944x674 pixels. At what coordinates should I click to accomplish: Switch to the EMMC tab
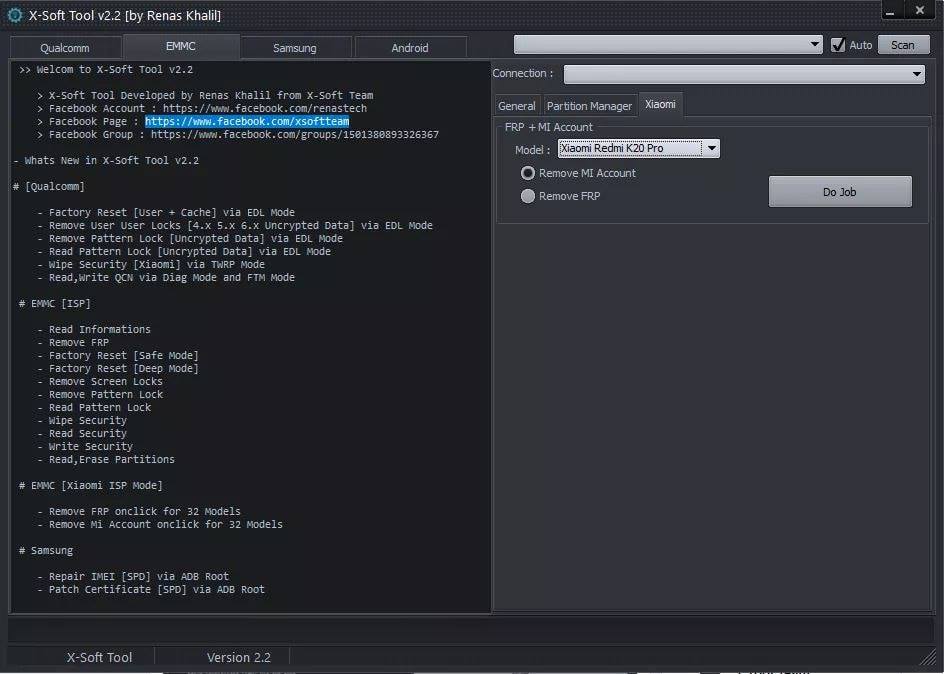click(181, 46)
